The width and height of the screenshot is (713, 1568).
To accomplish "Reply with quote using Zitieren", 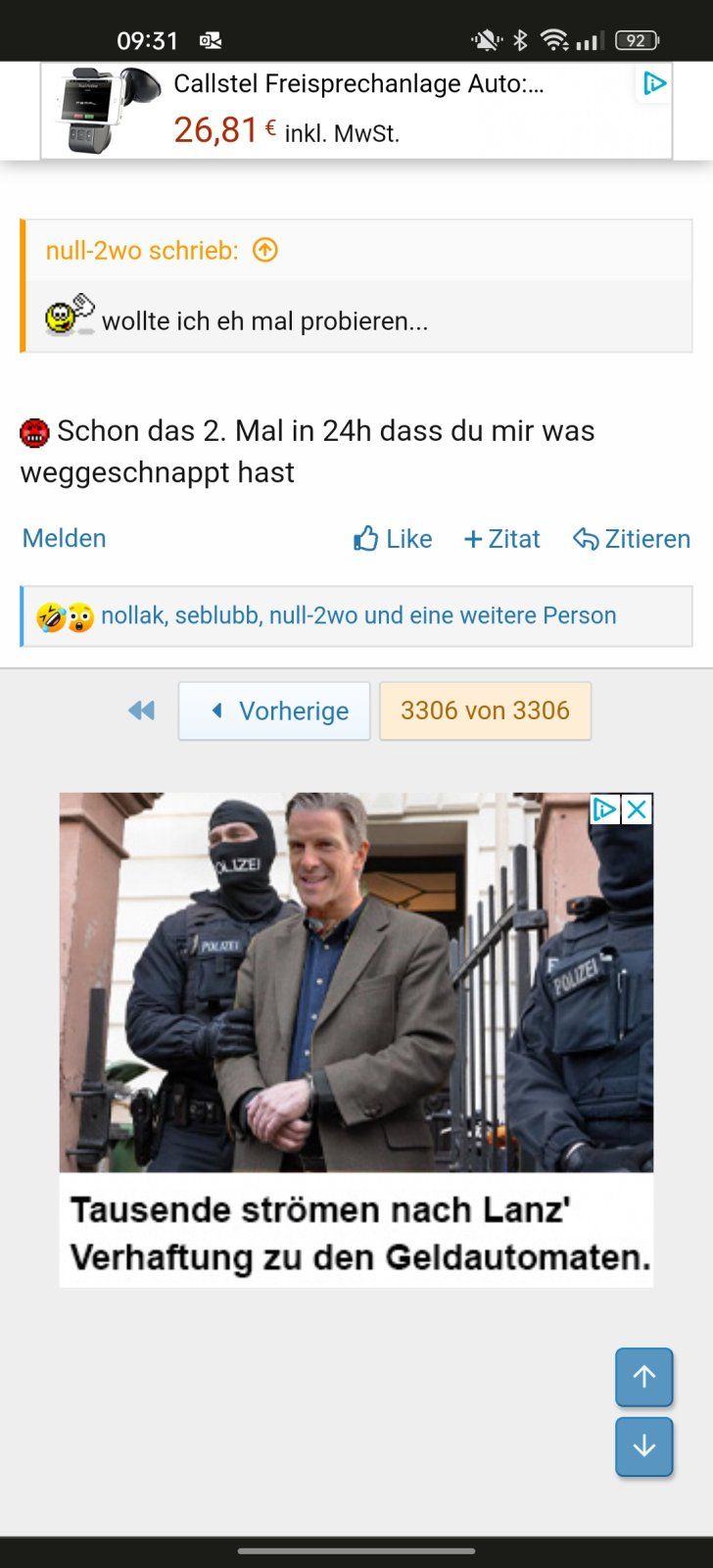I will tap(632, 539).
